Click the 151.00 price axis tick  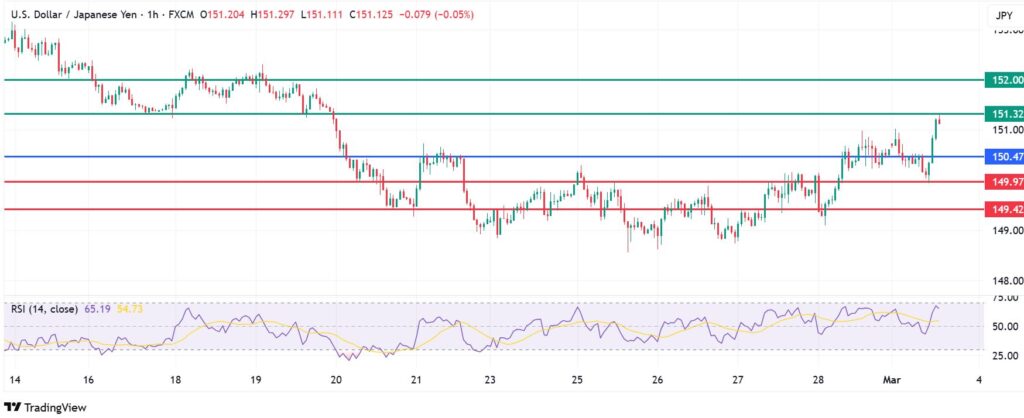click(1003, 130)
